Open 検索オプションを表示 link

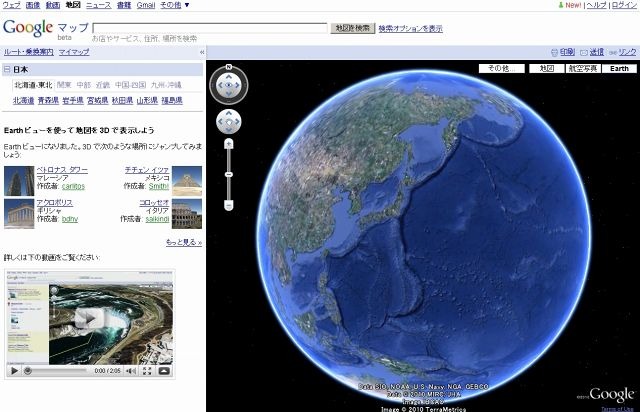point(411,29)
